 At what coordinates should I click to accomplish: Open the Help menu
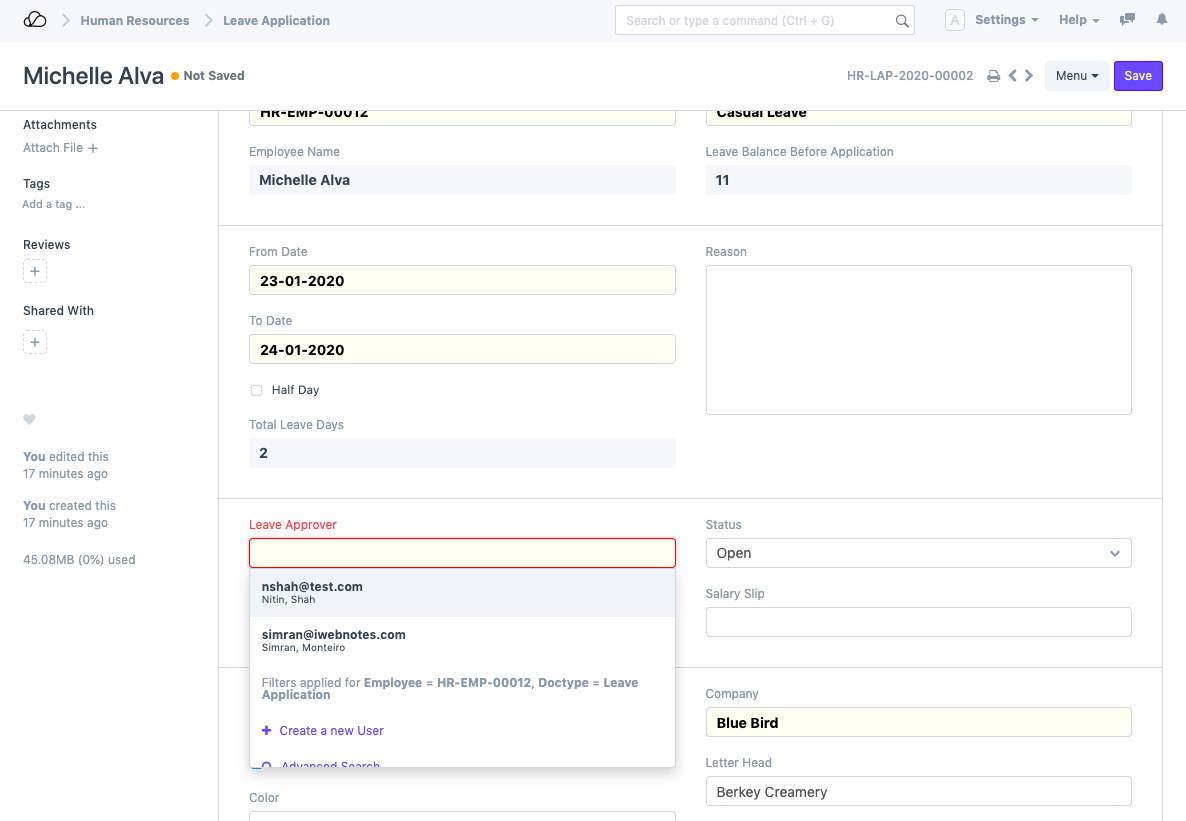point(1079,20)
